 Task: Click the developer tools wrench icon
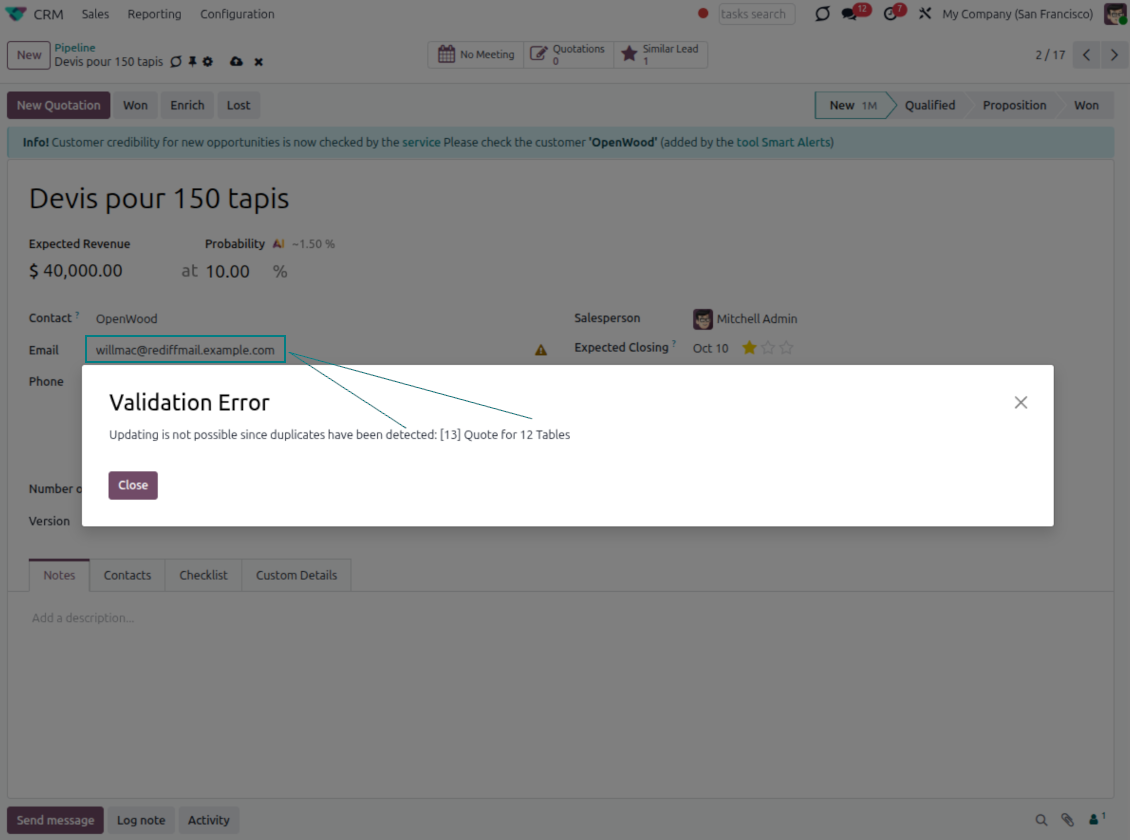point(924,14)
